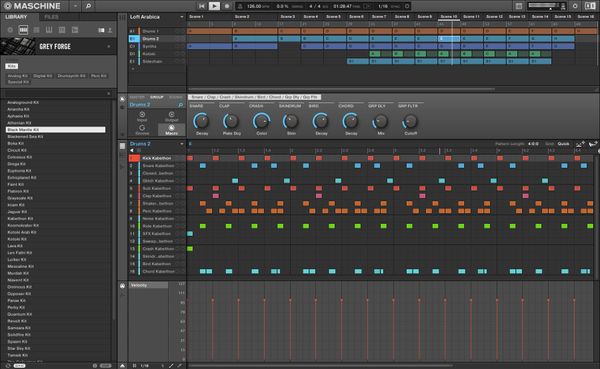Arm the record button in the transport
The width and height of the screenshot is (600, 369).
tap(227, 6)
